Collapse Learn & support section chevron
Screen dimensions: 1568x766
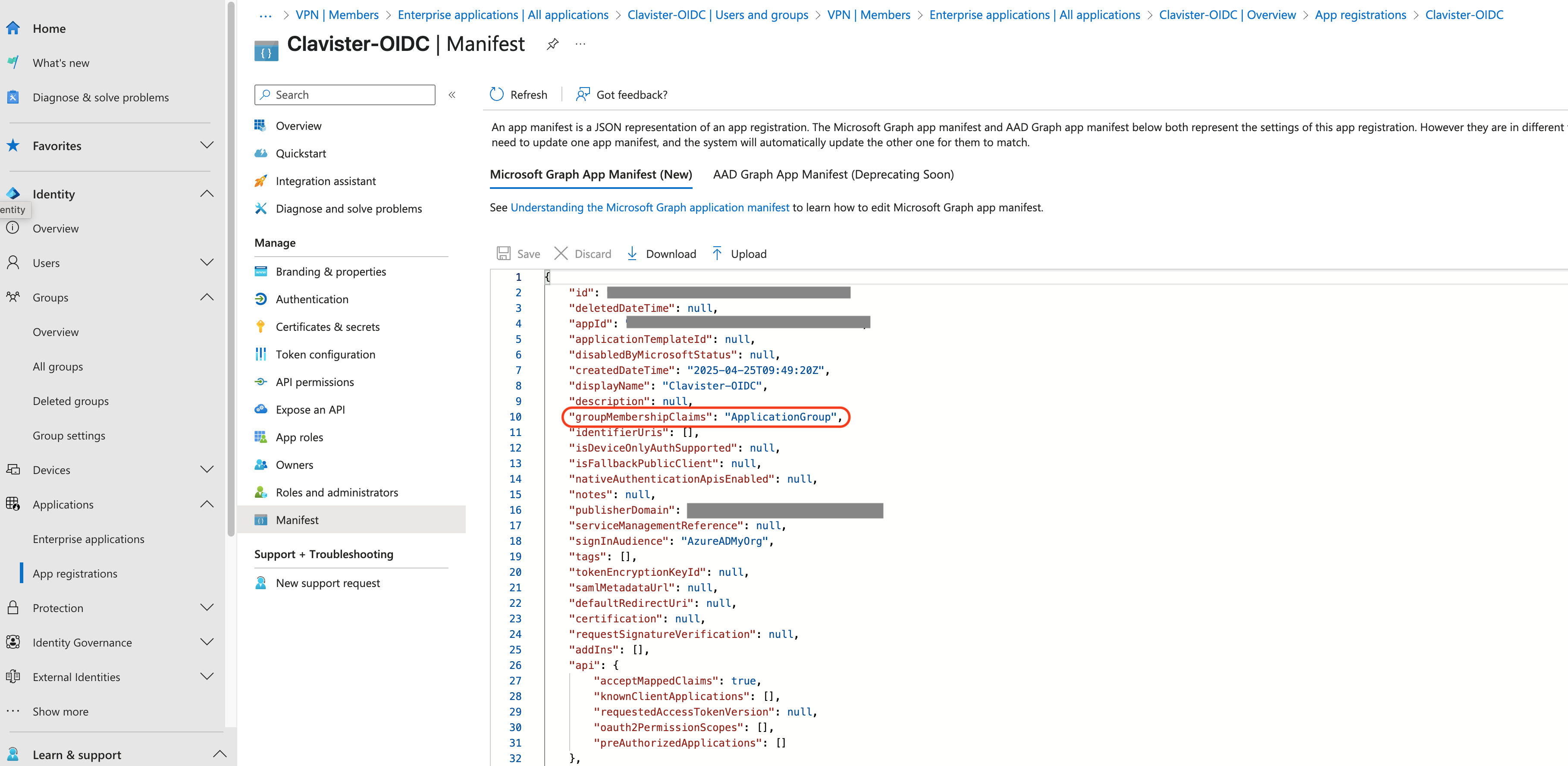tap(220, 754)
